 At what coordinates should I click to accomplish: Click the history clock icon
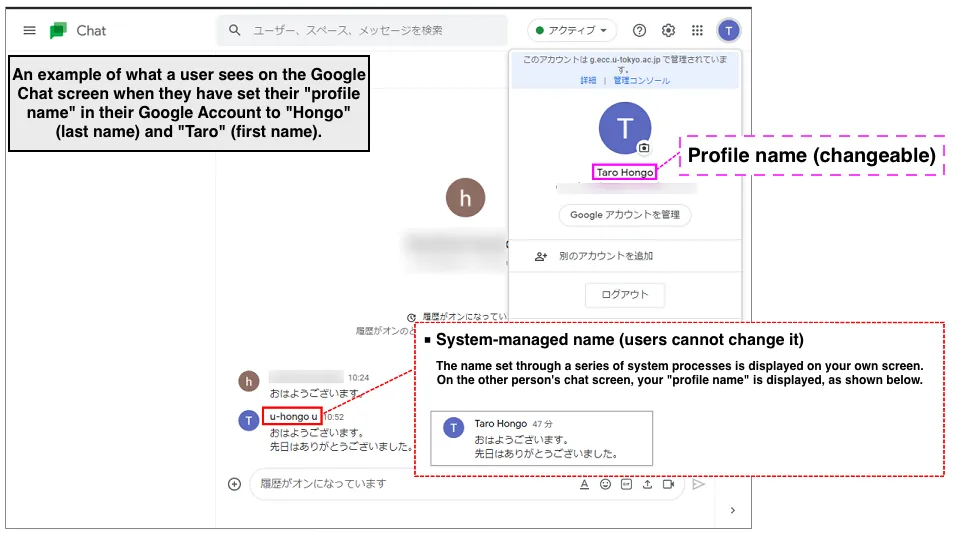point(411,317)
